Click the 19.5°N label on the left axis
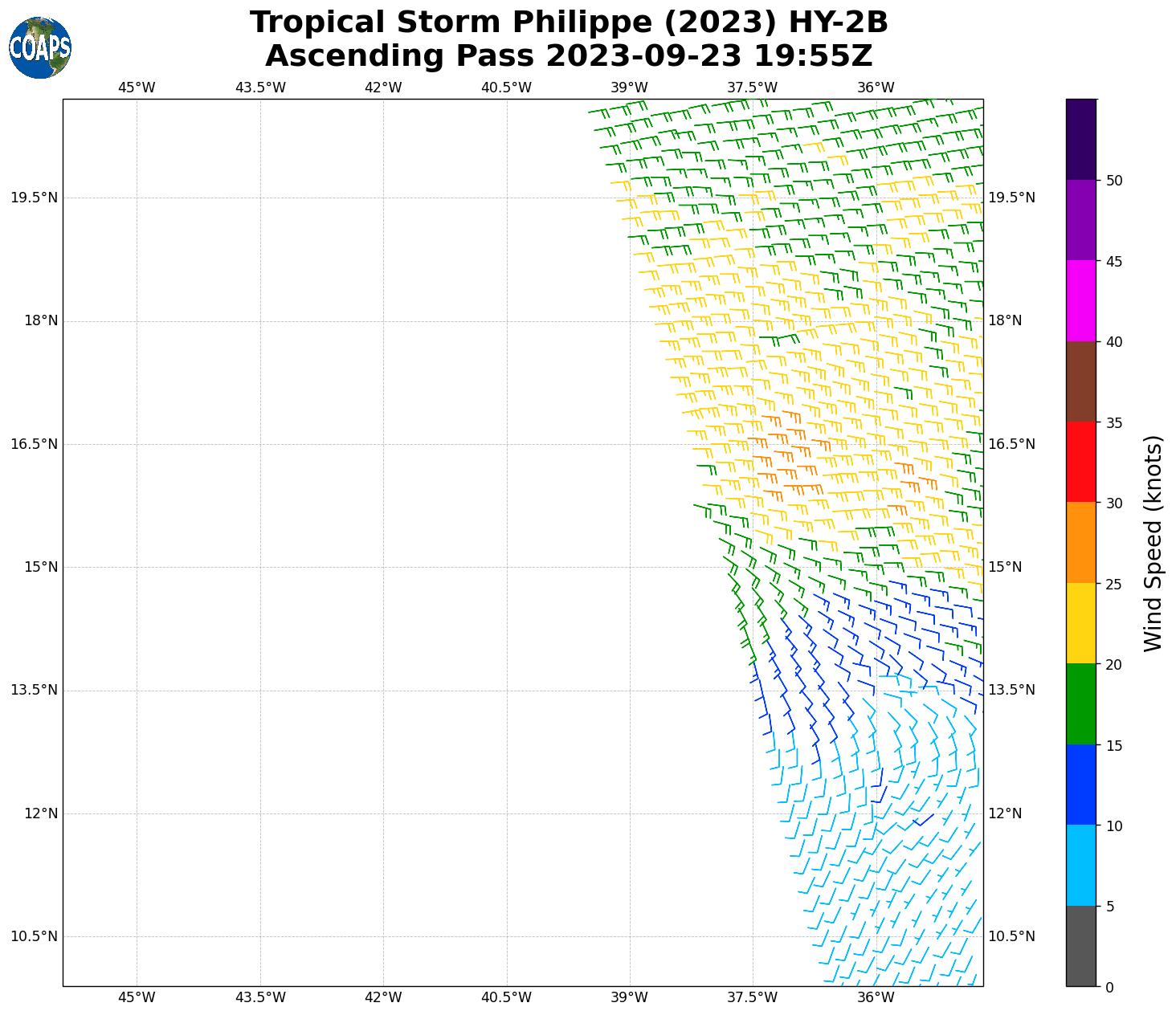The image size is (1176, 1015). pos(34,198)
